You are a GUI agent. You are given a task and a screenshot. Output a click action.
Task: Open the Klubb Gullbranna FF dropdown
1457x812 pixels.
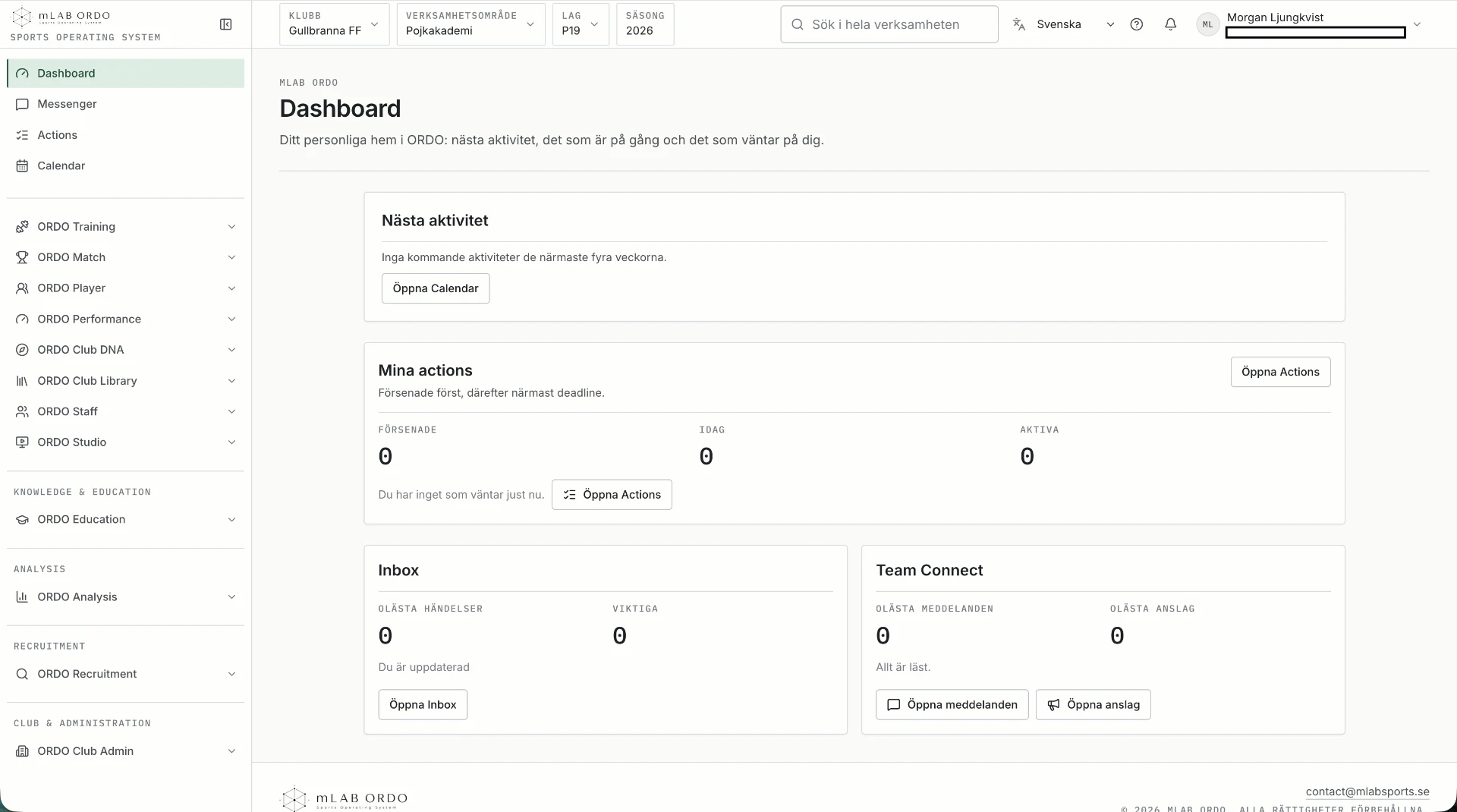click(x=334, y=24)
